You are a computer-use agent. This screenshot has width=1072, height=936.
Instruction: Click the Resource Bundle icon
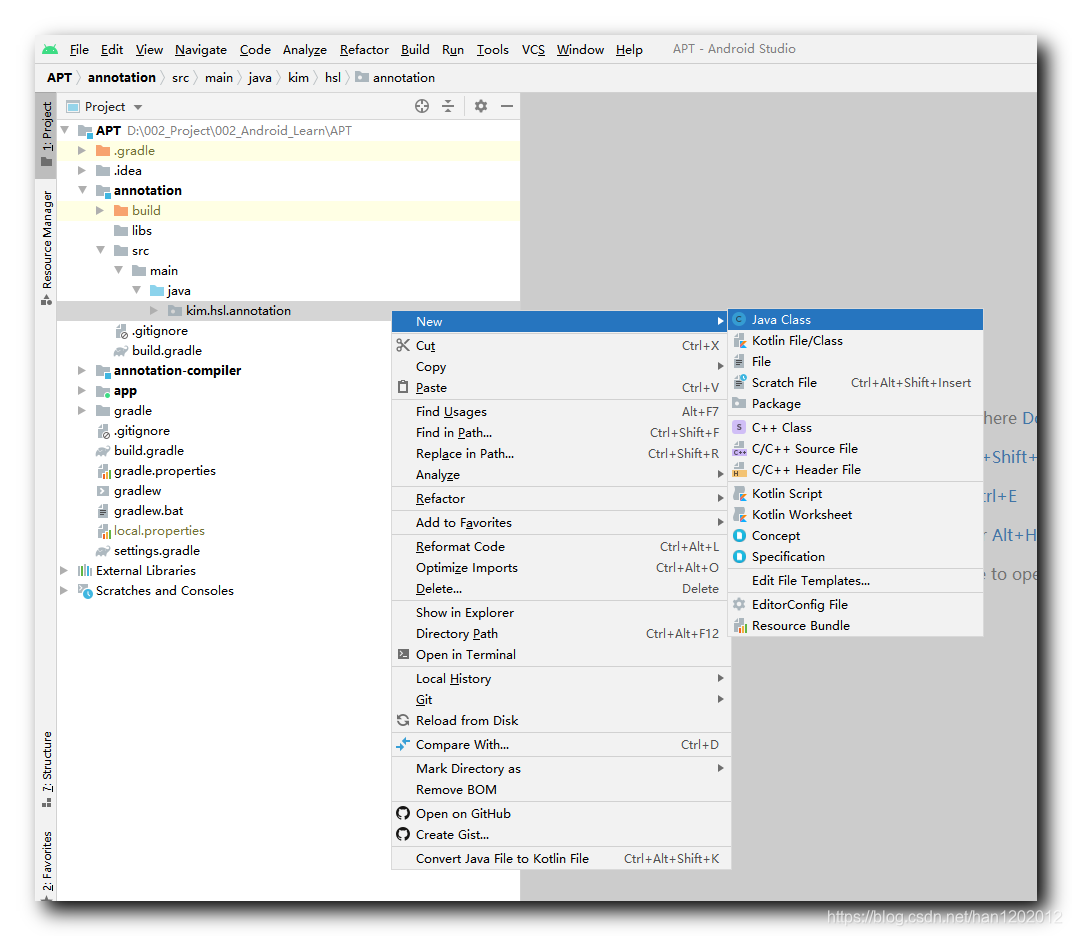(739, 626)
